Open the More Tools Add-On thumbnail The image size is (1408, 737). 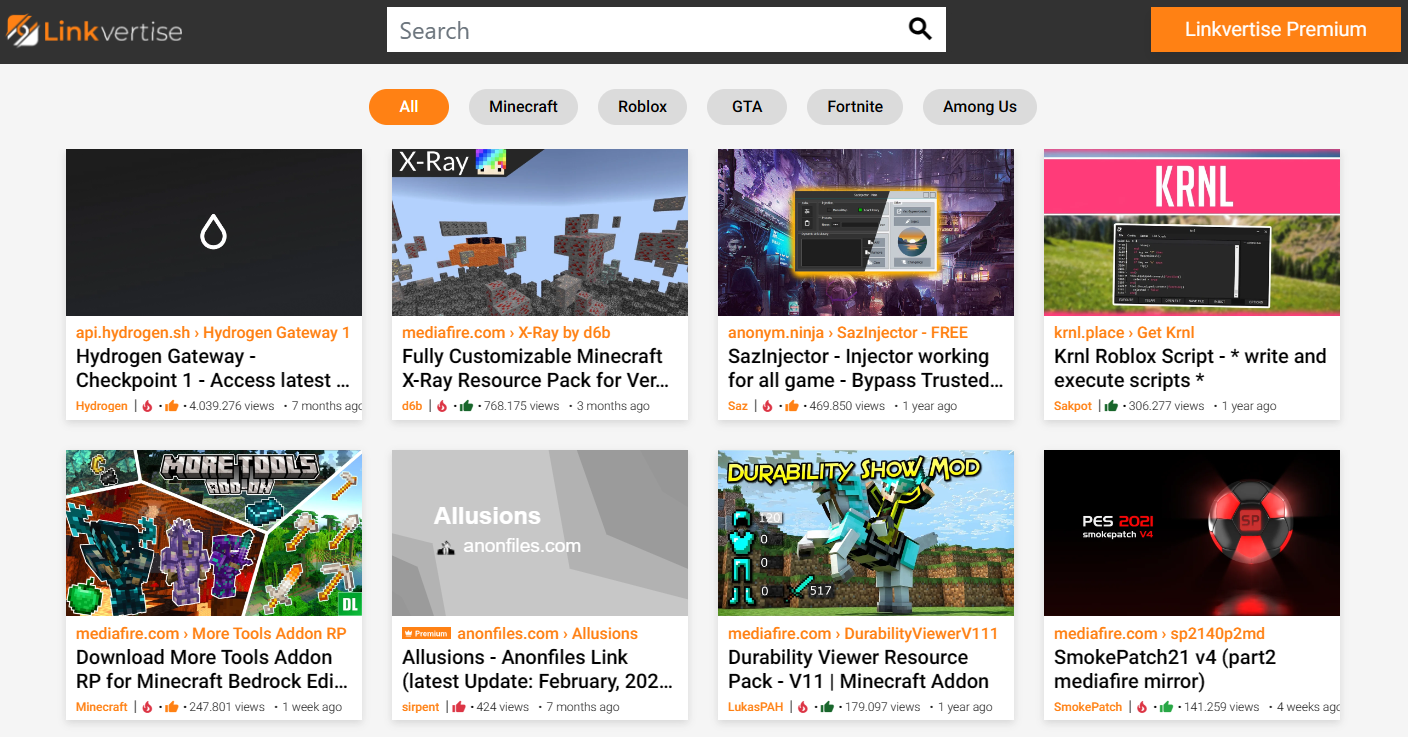pos(214,533)
